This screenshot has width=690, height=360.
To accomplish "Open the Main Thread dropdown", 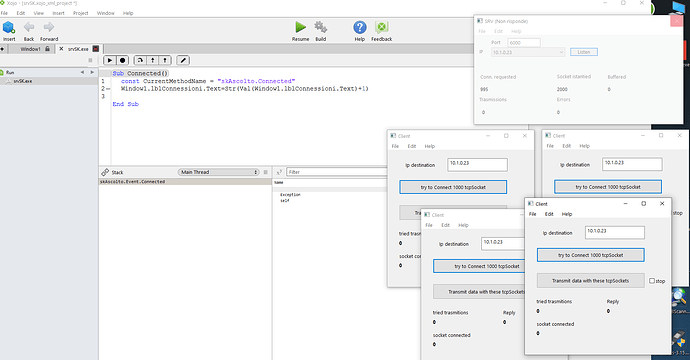I will coord(219,172).
